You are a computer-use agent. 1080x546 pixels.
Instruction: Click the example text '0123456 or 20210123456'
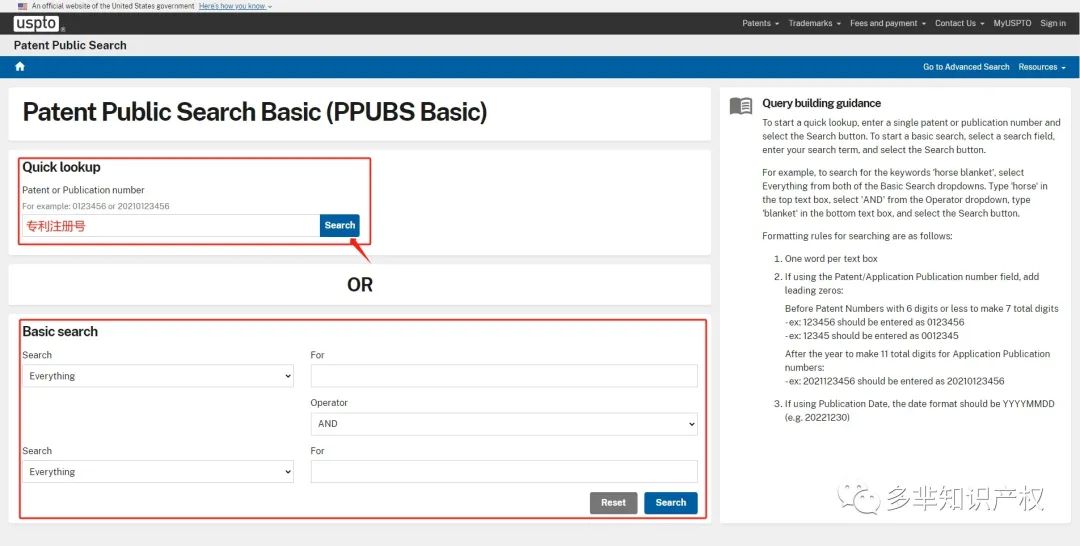pyautogui.click(x=121, y=206)
